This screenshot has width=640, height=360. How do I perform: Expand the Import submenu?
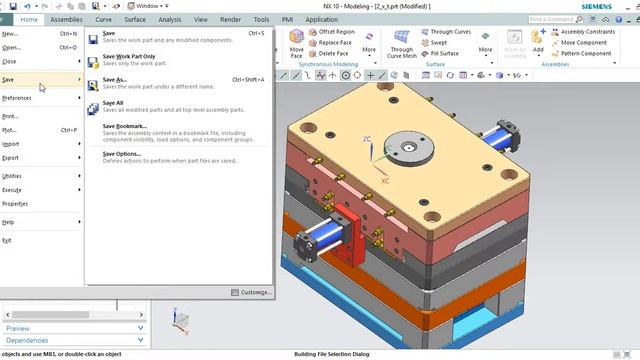[x=40, y=144]
